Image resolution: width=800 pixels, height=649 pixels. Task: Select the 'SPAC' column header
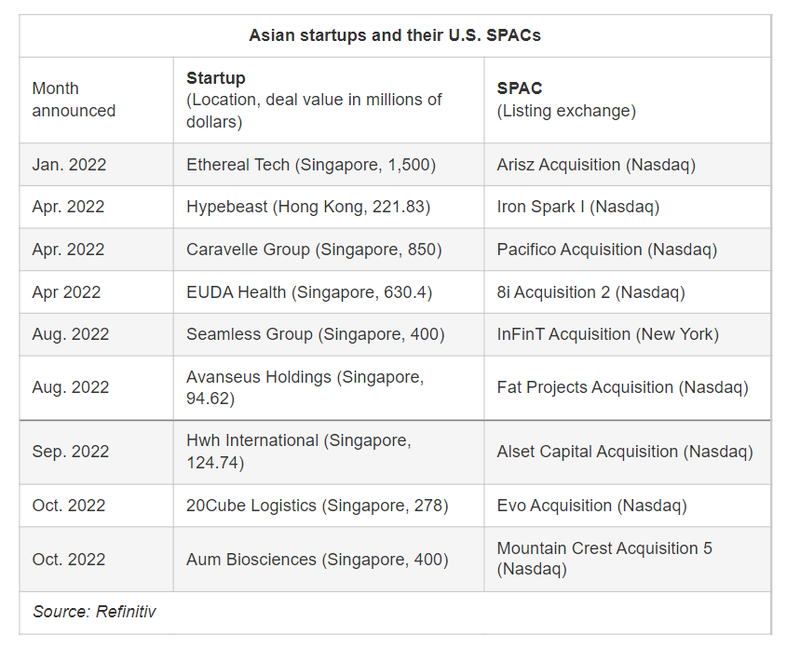tap(519, 88)
